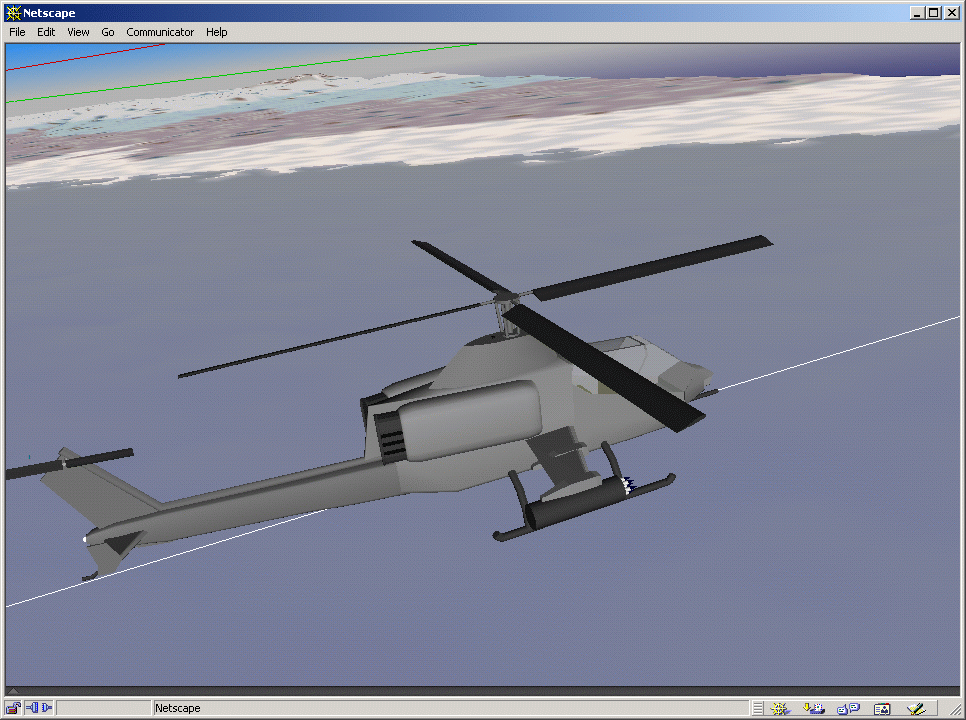Open the Inbox mailbox icon
The height and width of the screenshot is (720, 966).
point(814,708)
